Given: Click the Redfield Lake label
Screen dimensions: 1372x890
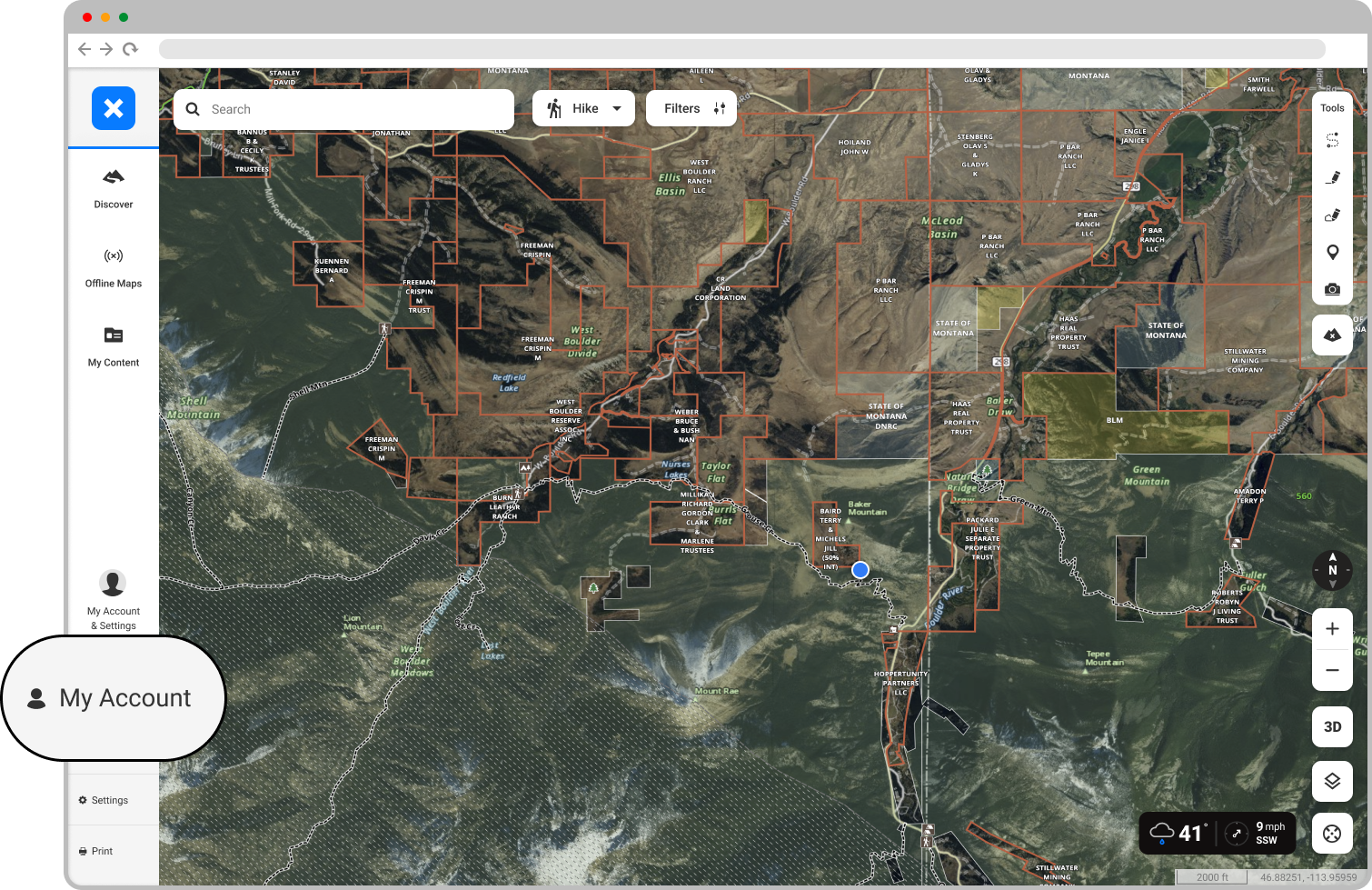Looking at the screenshot, I should (x=509, y=383).
